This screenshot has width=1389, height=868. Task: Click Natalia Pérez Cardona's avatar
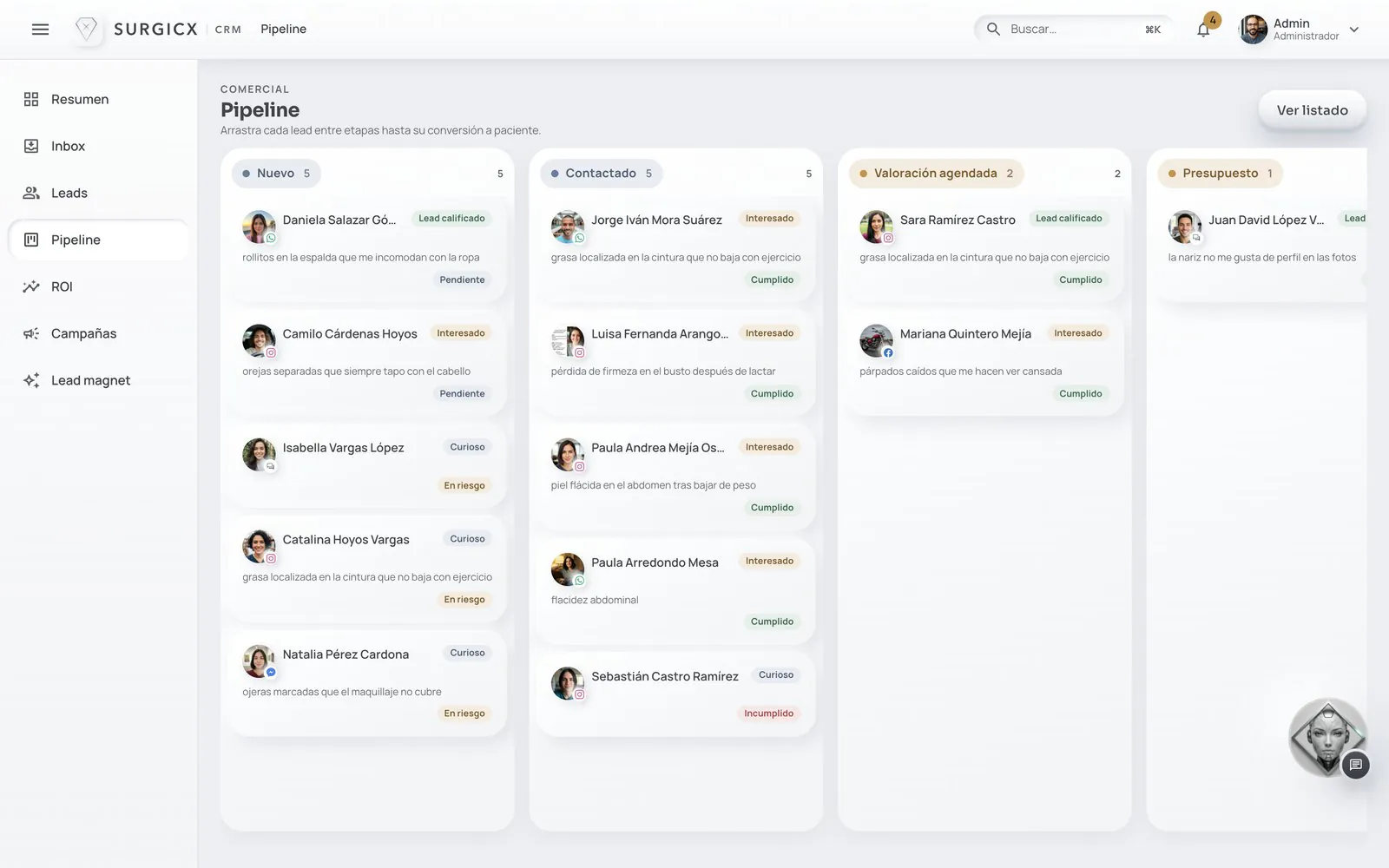click(259, 661)
